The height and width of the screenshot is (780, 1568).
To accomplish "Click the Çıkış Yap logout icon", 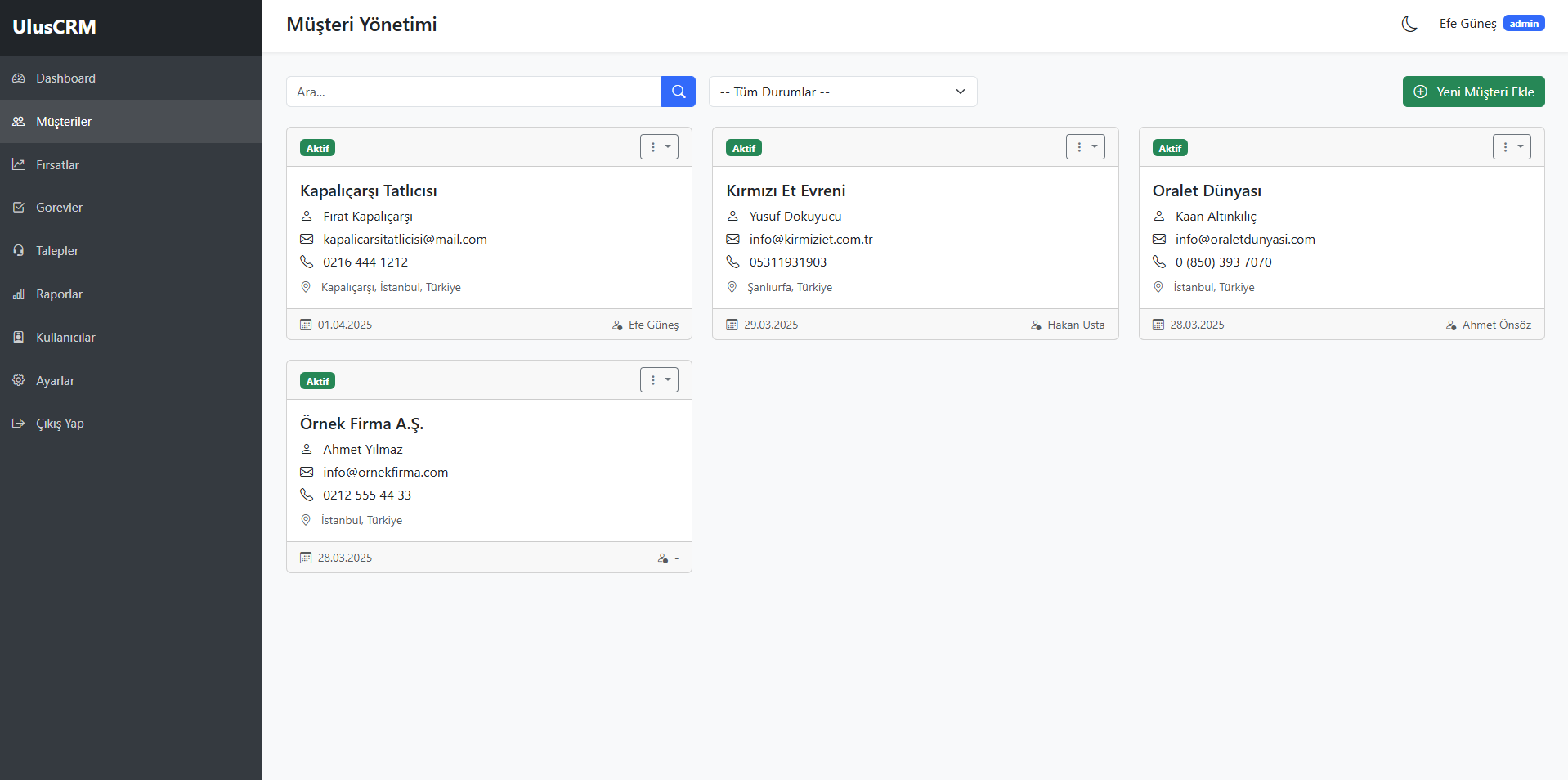I will 19,424.
